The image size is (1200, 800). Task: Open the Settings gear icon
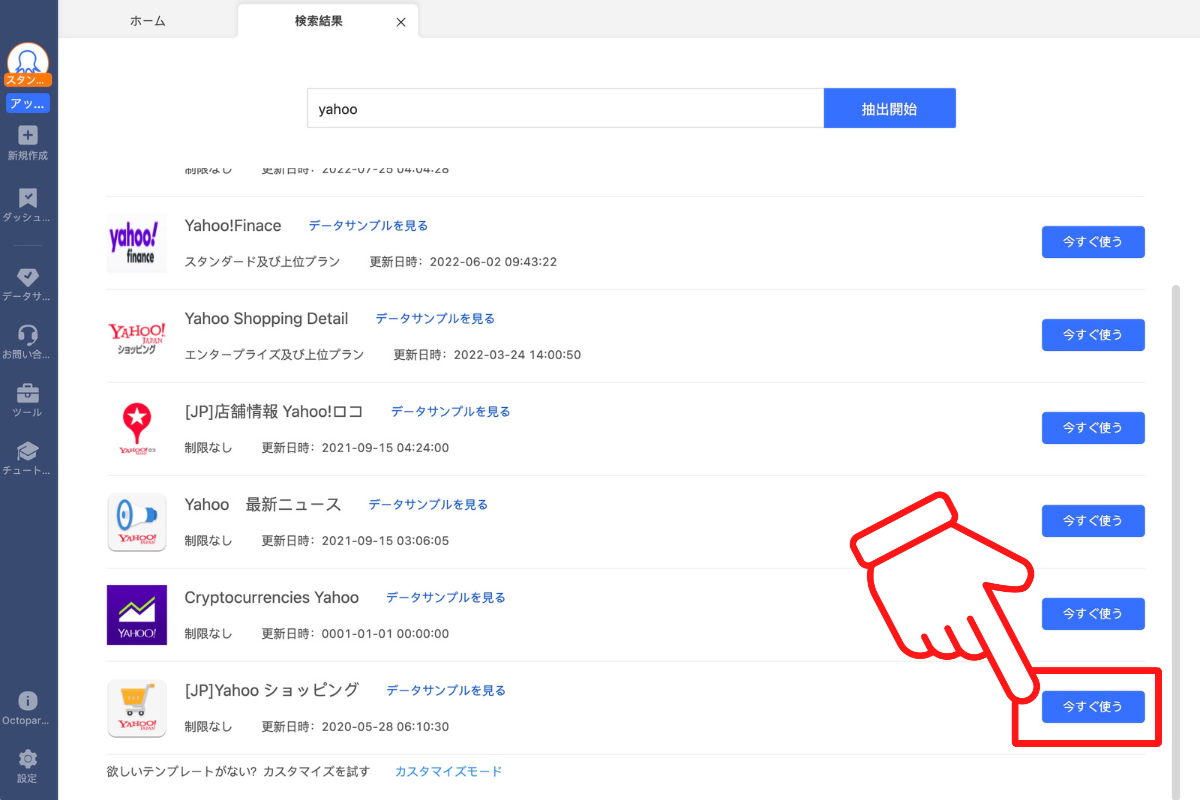pos(28,759)
